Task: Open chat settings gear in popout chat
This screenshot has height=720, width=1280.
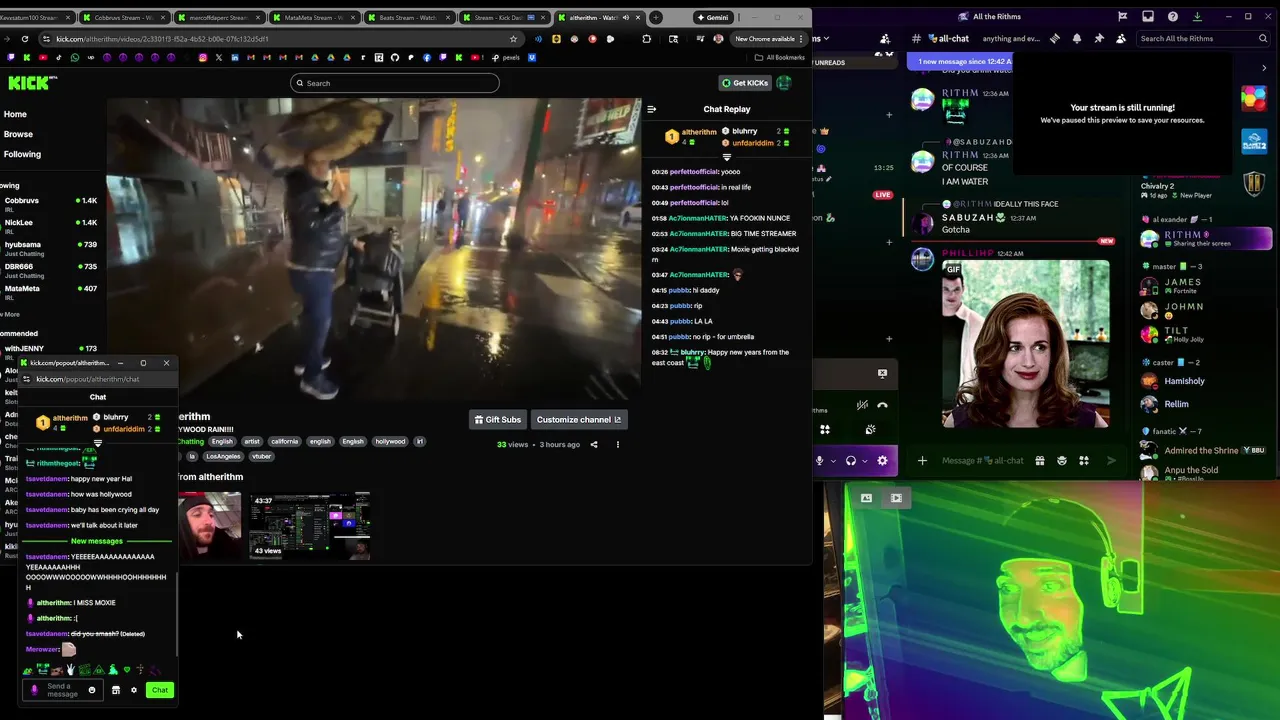Action: tap(134, 690)
